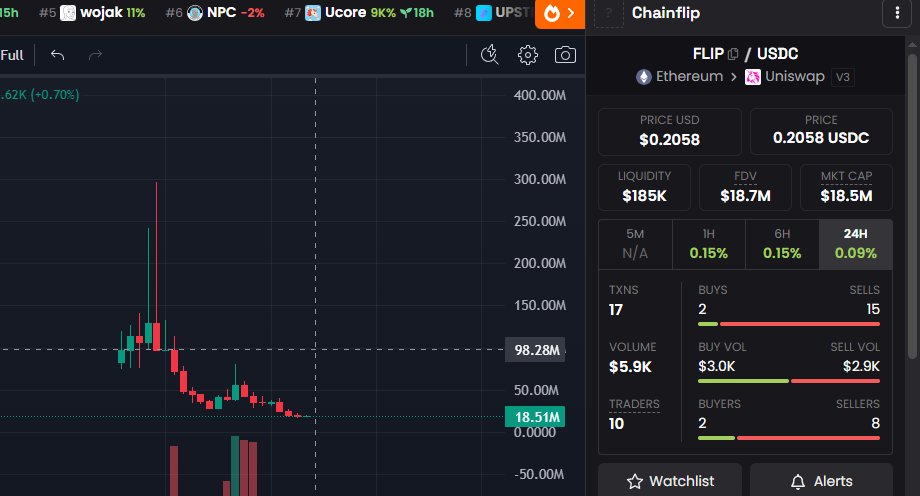The image size is (920, 496).
Task: Click the buys versus sells ratio bar
Action: click(789, 324)
